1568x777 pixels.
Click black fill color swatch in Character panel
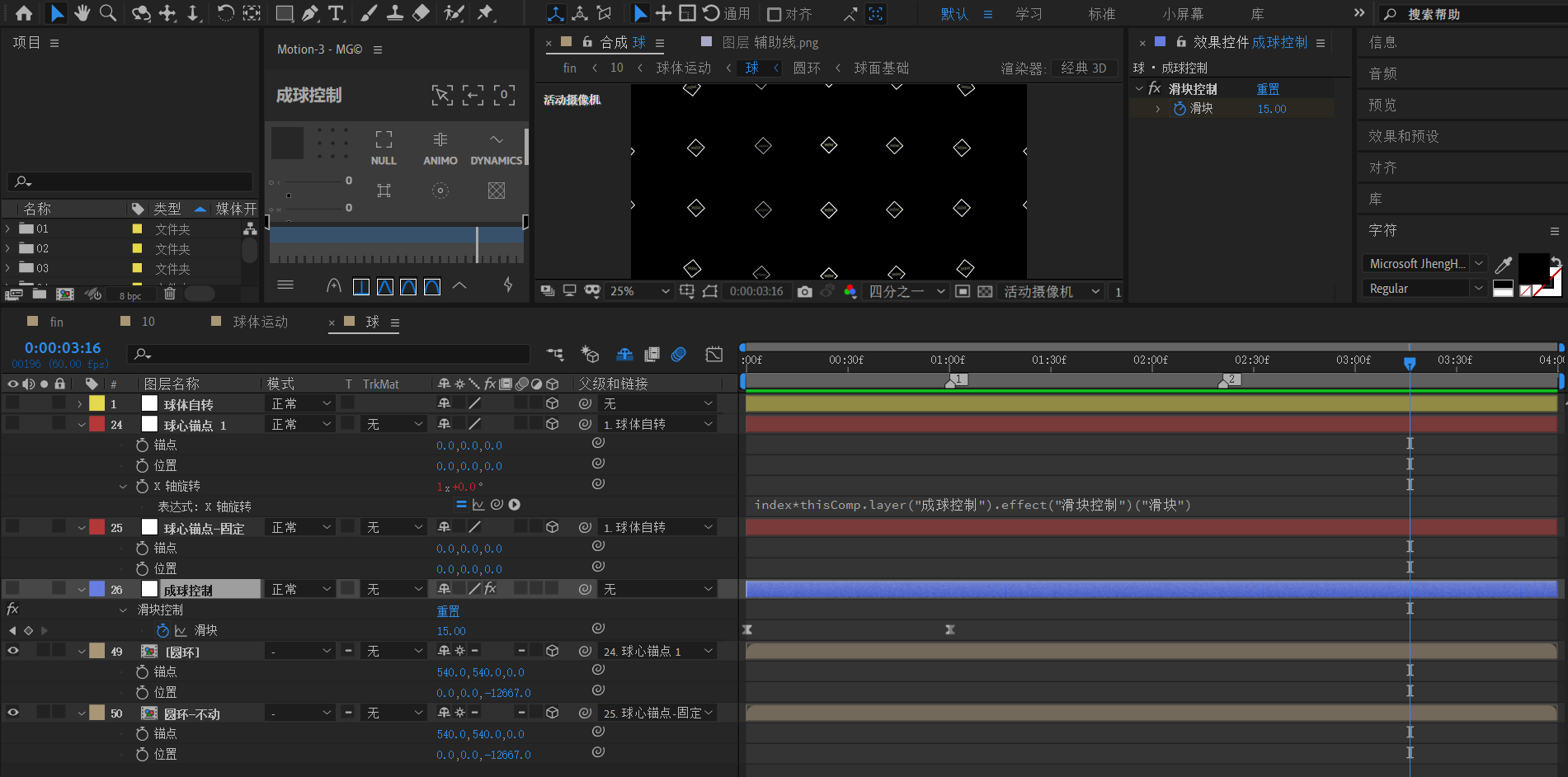1533,269
